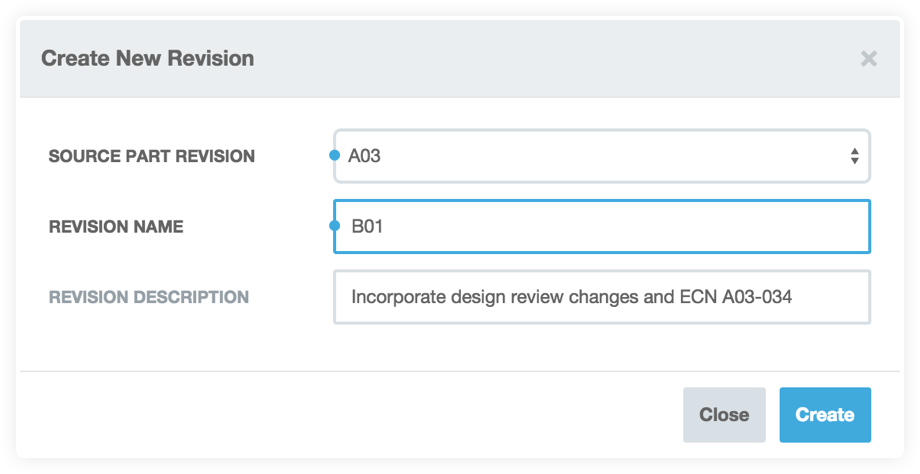Focus the Revision Name input field

602,226
